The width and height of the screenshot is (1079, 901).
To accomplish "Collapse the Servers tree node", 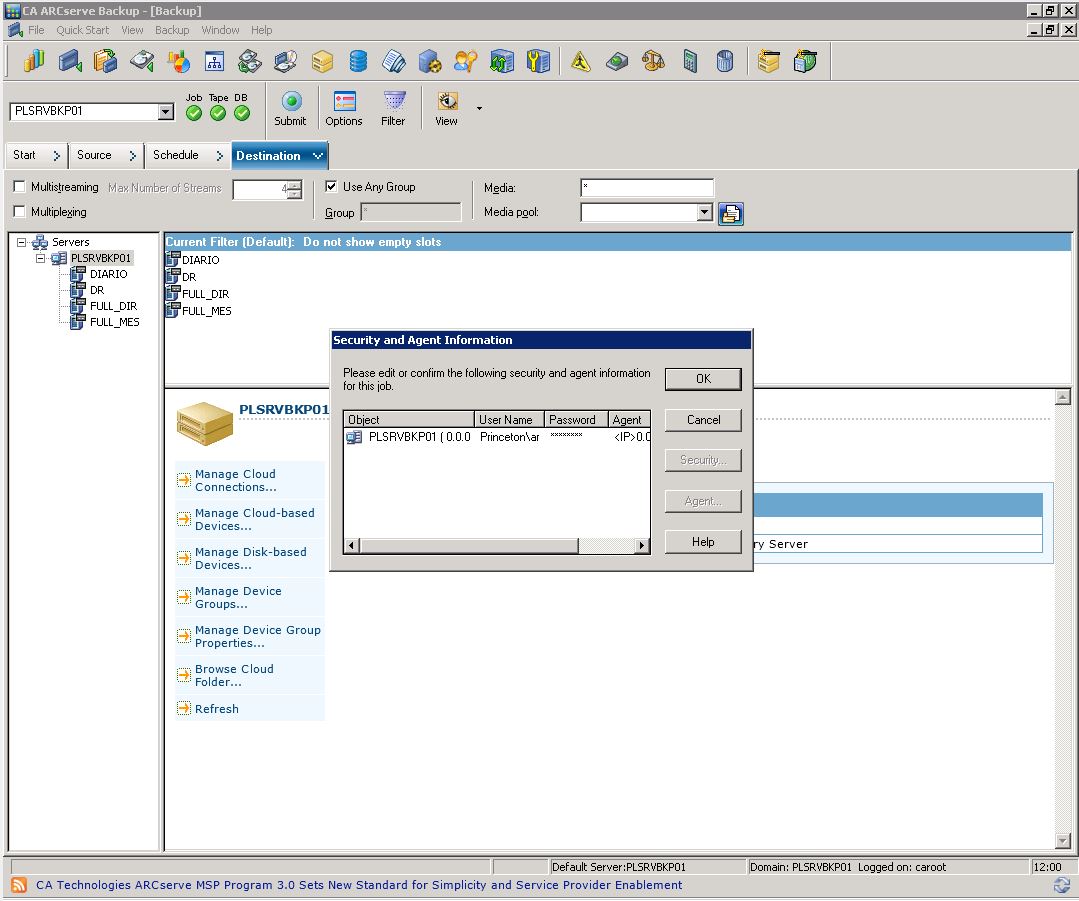I will click(x=22, y=242).
